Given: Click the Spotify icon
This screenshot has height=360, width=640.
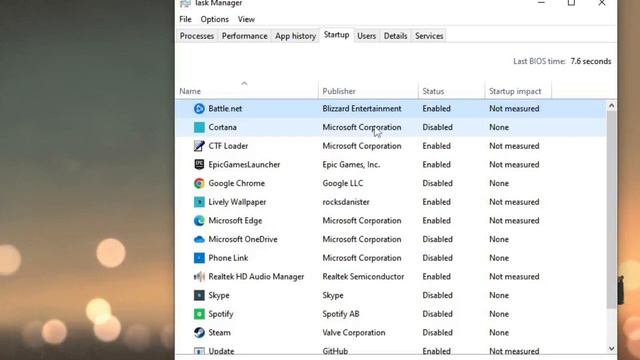Looking at the screenshot, I should coord(199,314).
